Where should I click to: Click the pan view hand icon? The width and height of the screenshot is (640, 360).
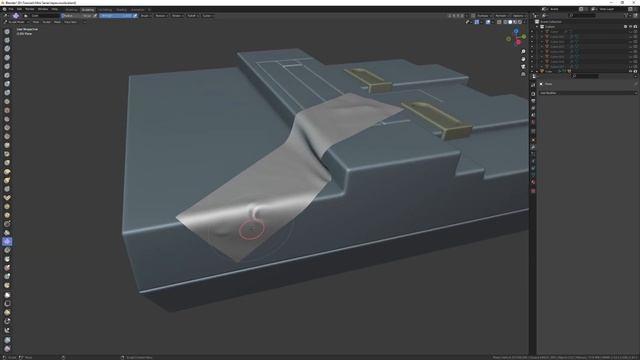click(x=523, y=59)
